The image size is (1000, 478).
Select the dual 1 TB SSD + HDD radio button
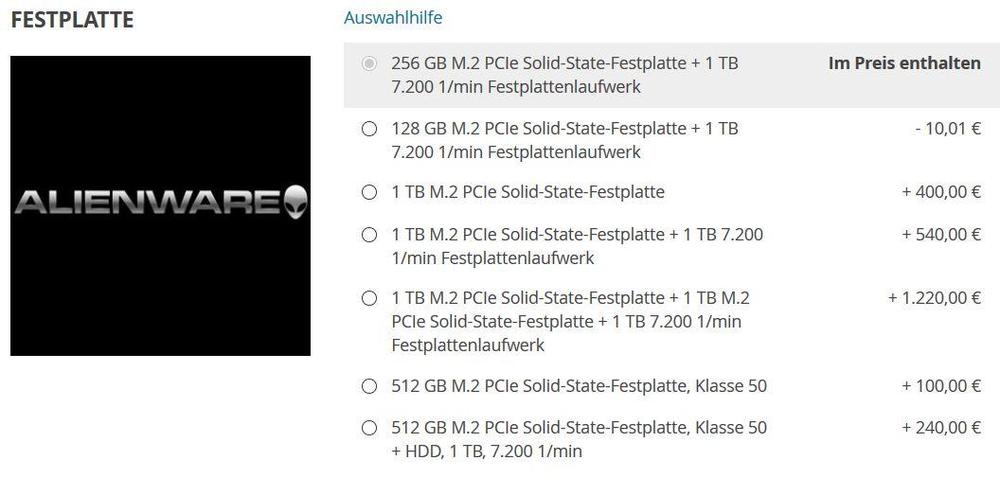coord(369,298)
